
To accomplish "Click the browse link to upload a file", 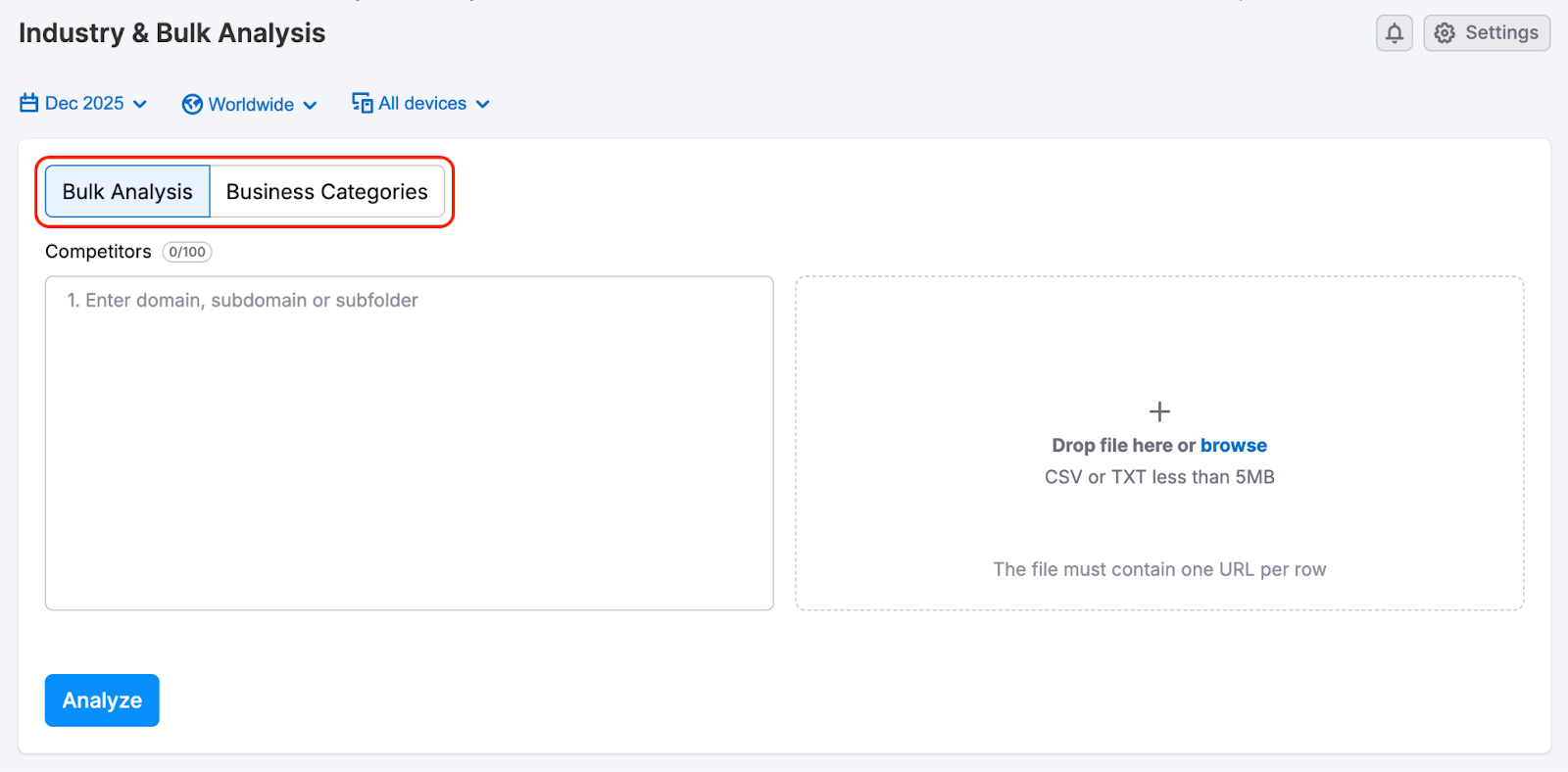I will pyautogui.click(x=1233, y=445).
